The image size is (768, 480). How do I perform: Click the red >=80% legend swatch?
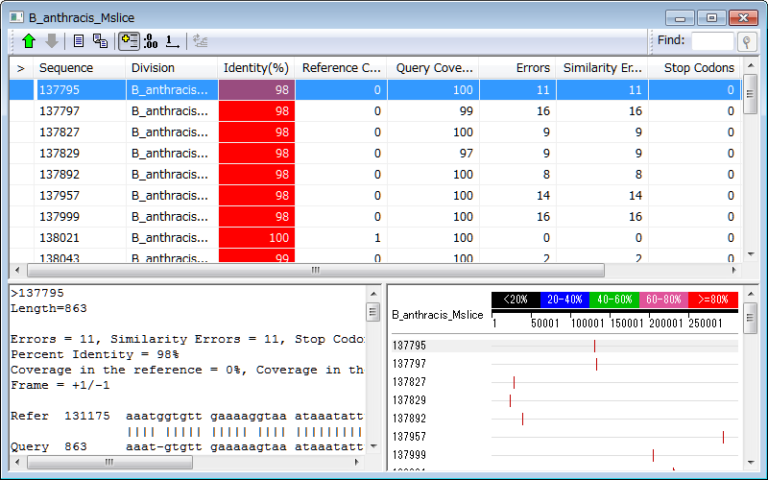(x=713, y=300)
